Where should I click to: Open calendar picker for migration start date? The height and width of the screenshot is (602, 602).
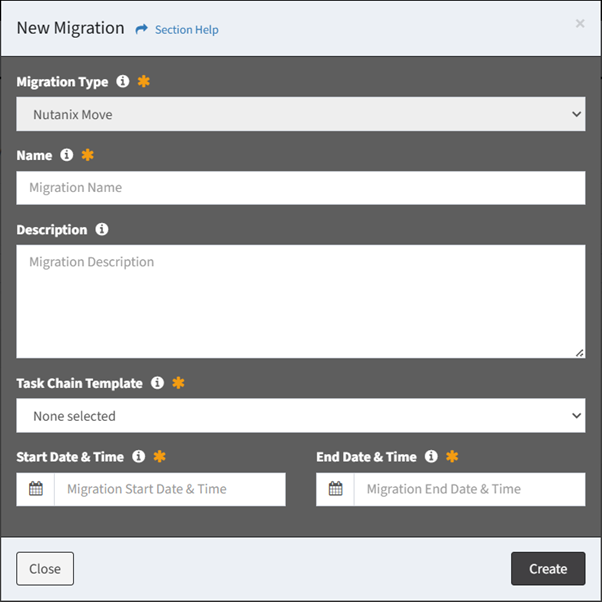click(x=36, y=489)
